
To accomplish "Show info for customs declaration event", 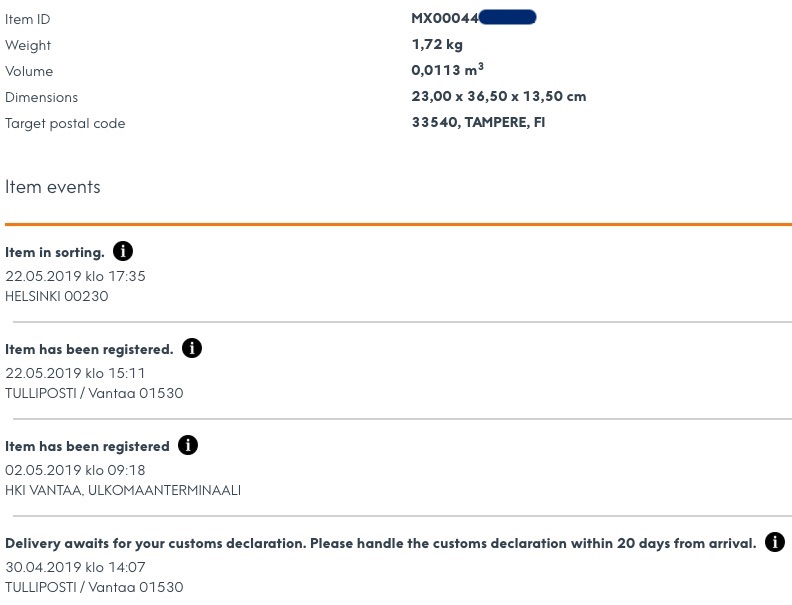I will pos(774,542).
